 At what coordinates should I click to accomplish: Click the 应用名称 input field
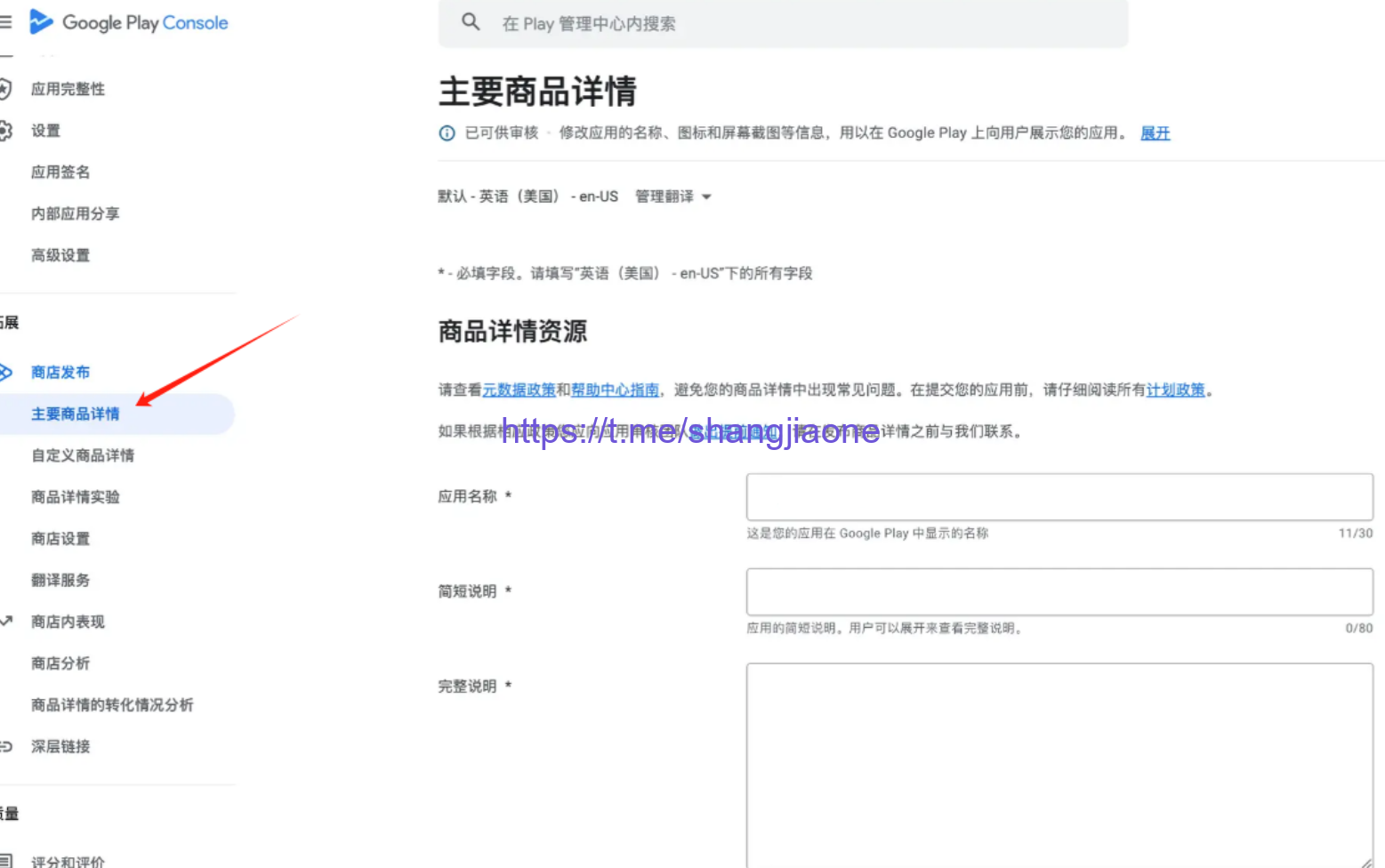[1059, 497]
